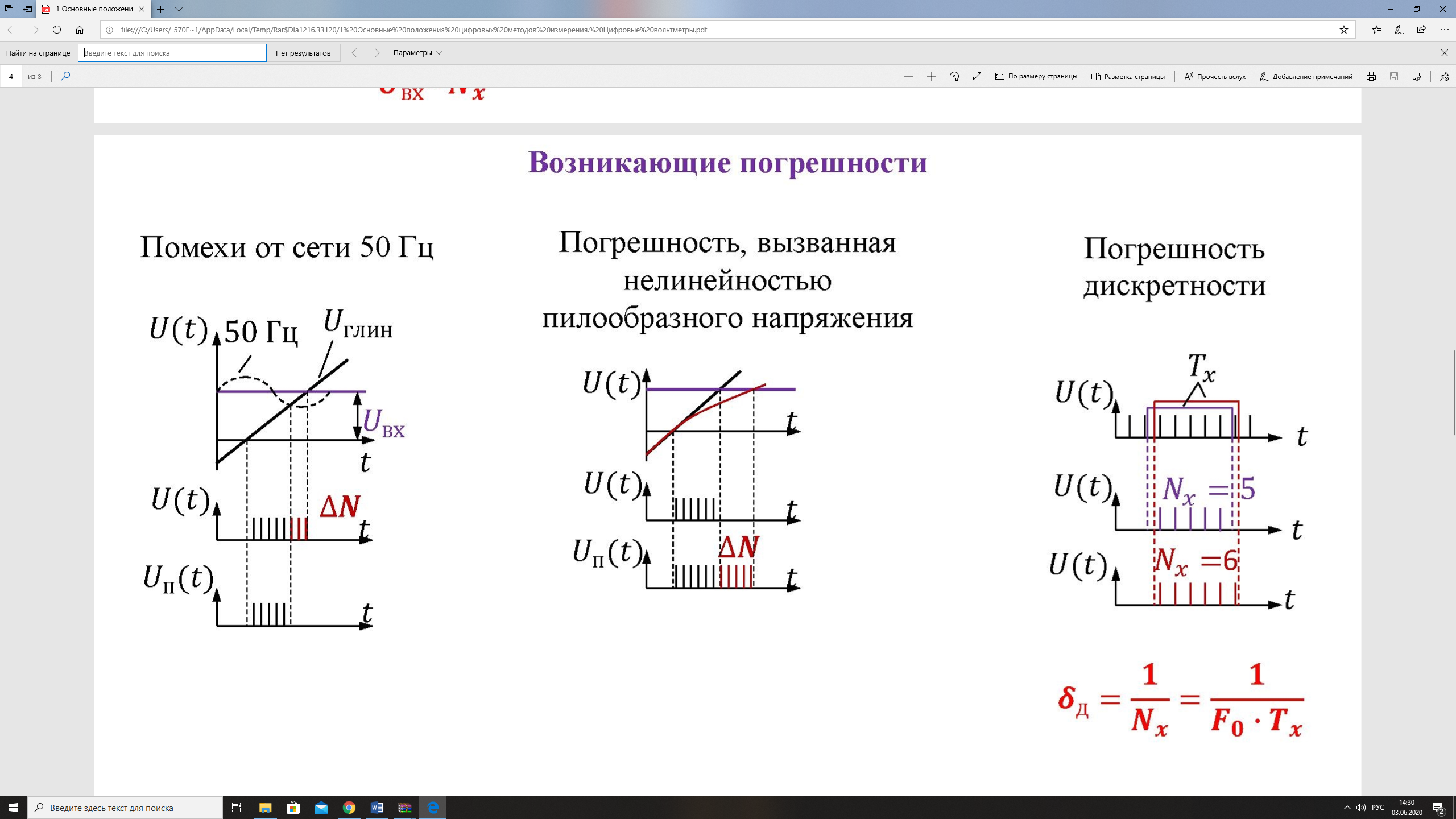Viewport: 1456px width, 819px height.
Task: Click 'Добавление примечаний' button
Action: tap(1306, 76)
